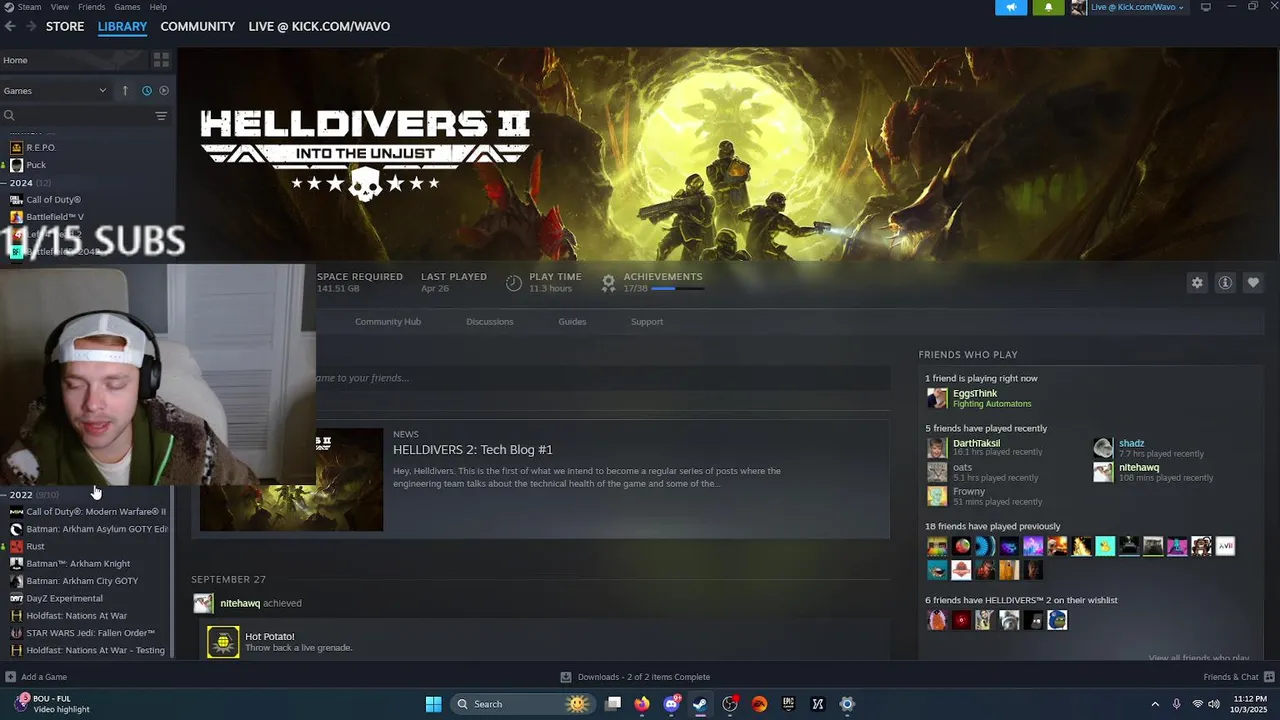Viewport: 1280px width, 720px height.
Task: Select DayZ Experimental entry
Action: point(64,599)
